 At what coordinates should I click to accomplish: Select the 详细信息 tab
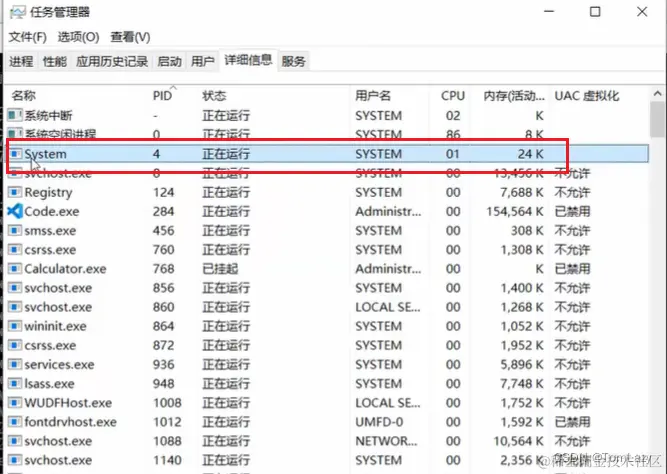pos(248,60)
